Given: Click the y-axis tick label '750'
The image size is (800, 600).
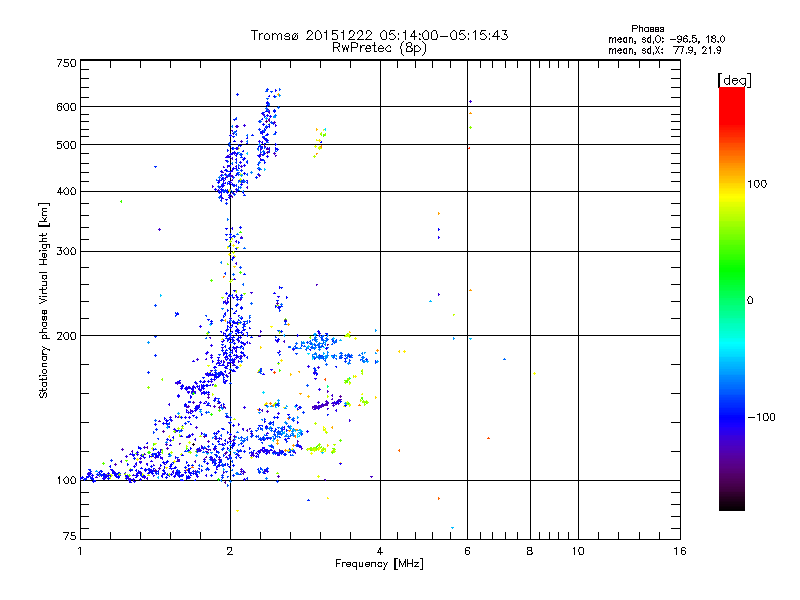Looking at the screenshot, I should pyautogui.click(x=66, y=63).
